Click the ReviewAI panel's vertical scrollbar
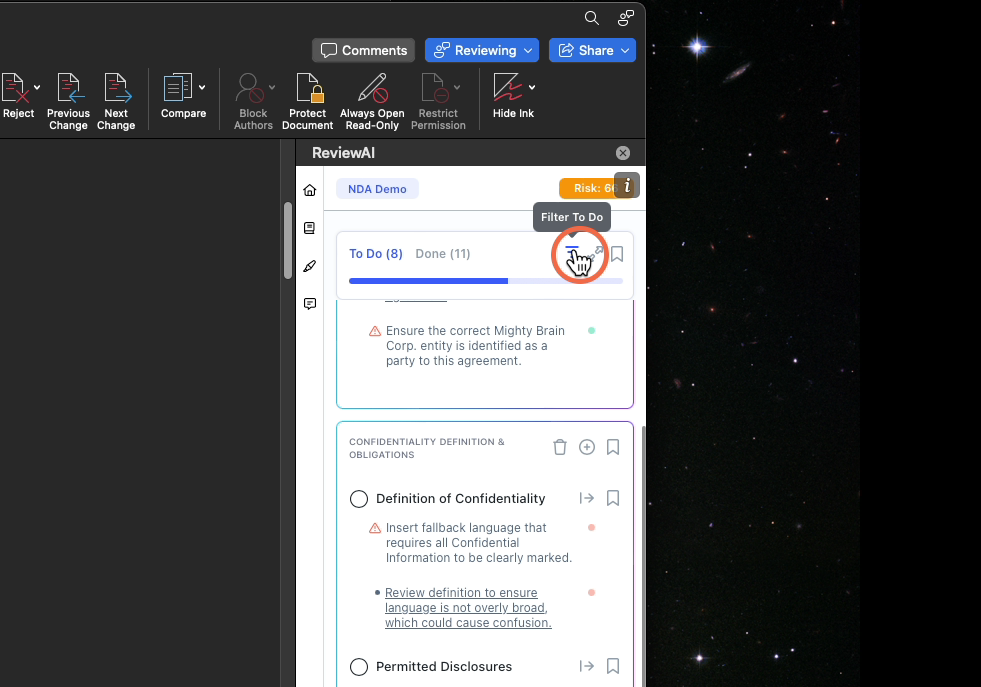Screen dimensions: 981x687 [643, 554]
